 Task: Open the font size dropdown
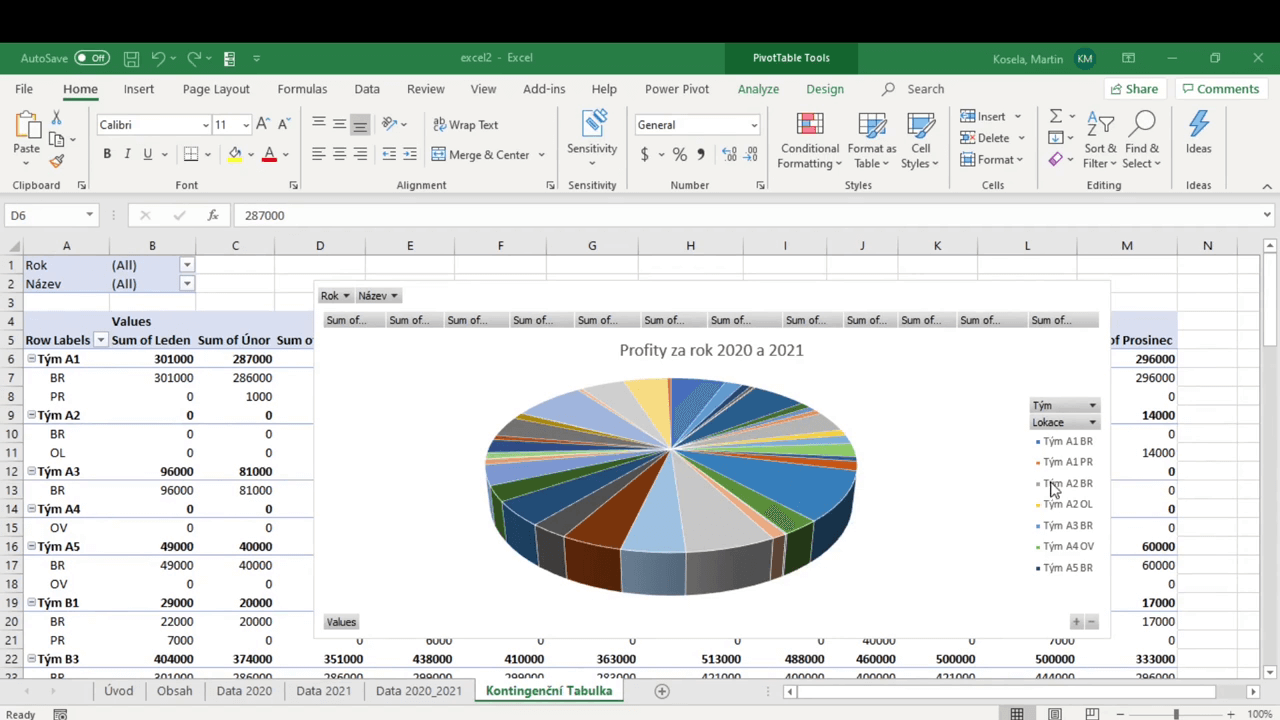(x=245, y=125)
